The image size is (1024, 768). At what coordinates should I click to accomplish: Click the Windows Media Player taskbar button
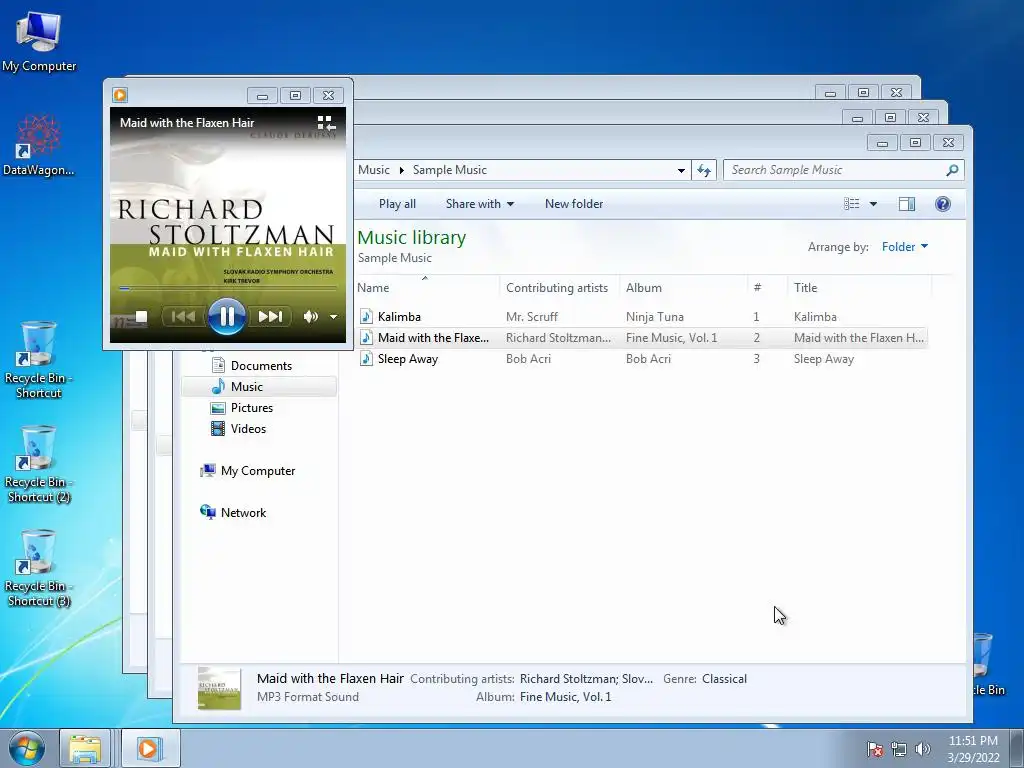point(149,748)
